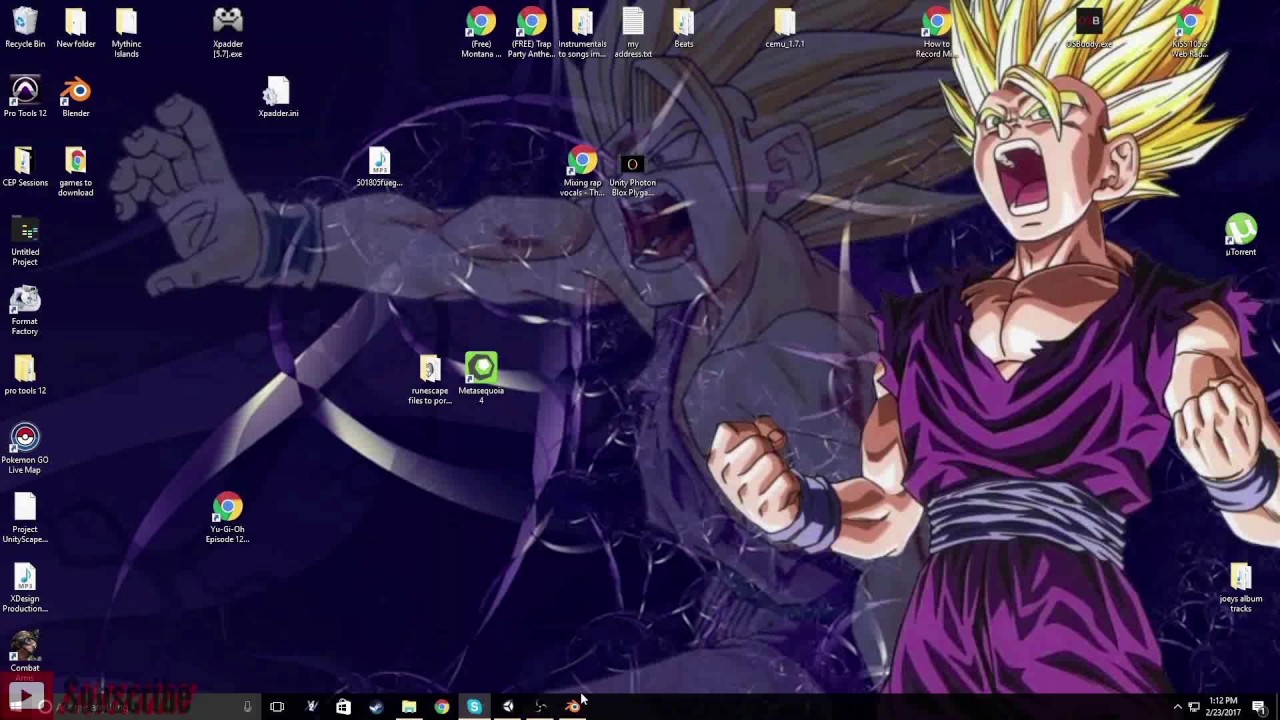Open Task View from the taskbar

(x=277, y=707)
